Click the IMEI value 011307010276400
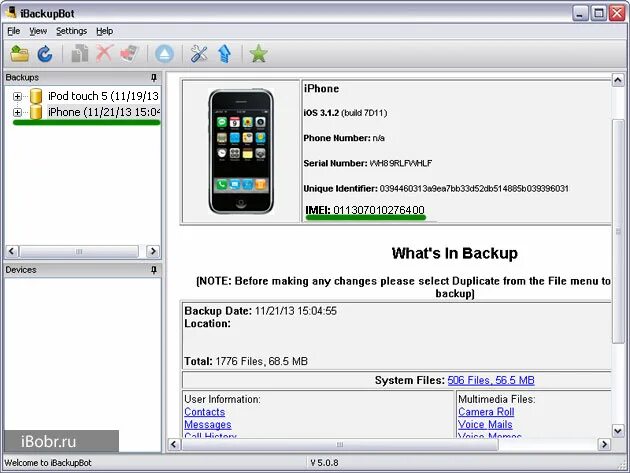The image size is (630, 473). point(379,210)
